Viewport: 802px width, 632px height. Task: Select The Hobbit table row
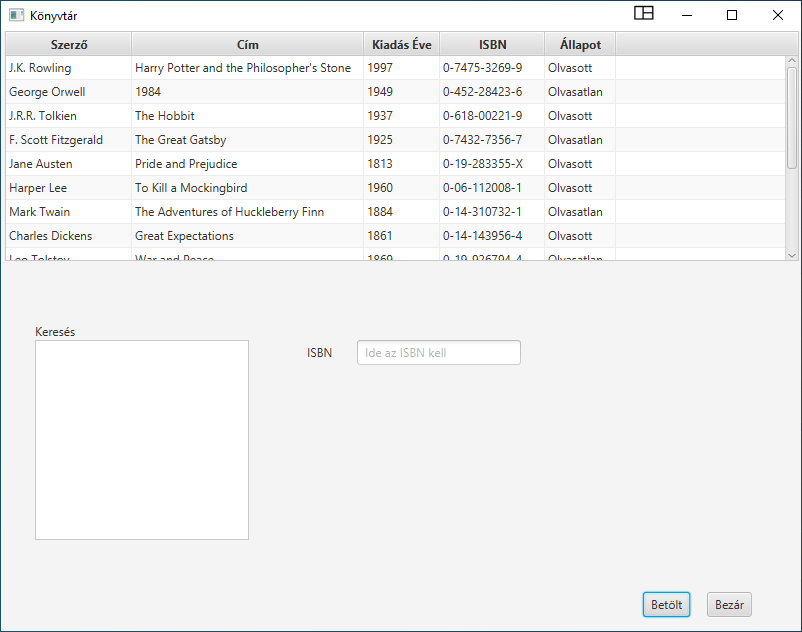pos(300,116)
